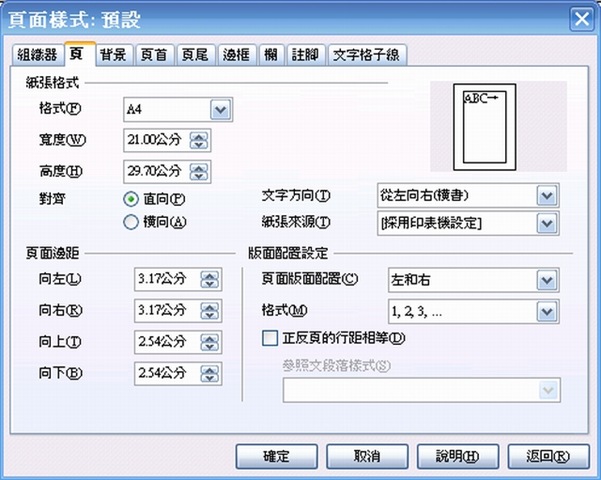Increase the 向下 margin value
The height and width of the screenshot is (480, 601).
(210, 370)
